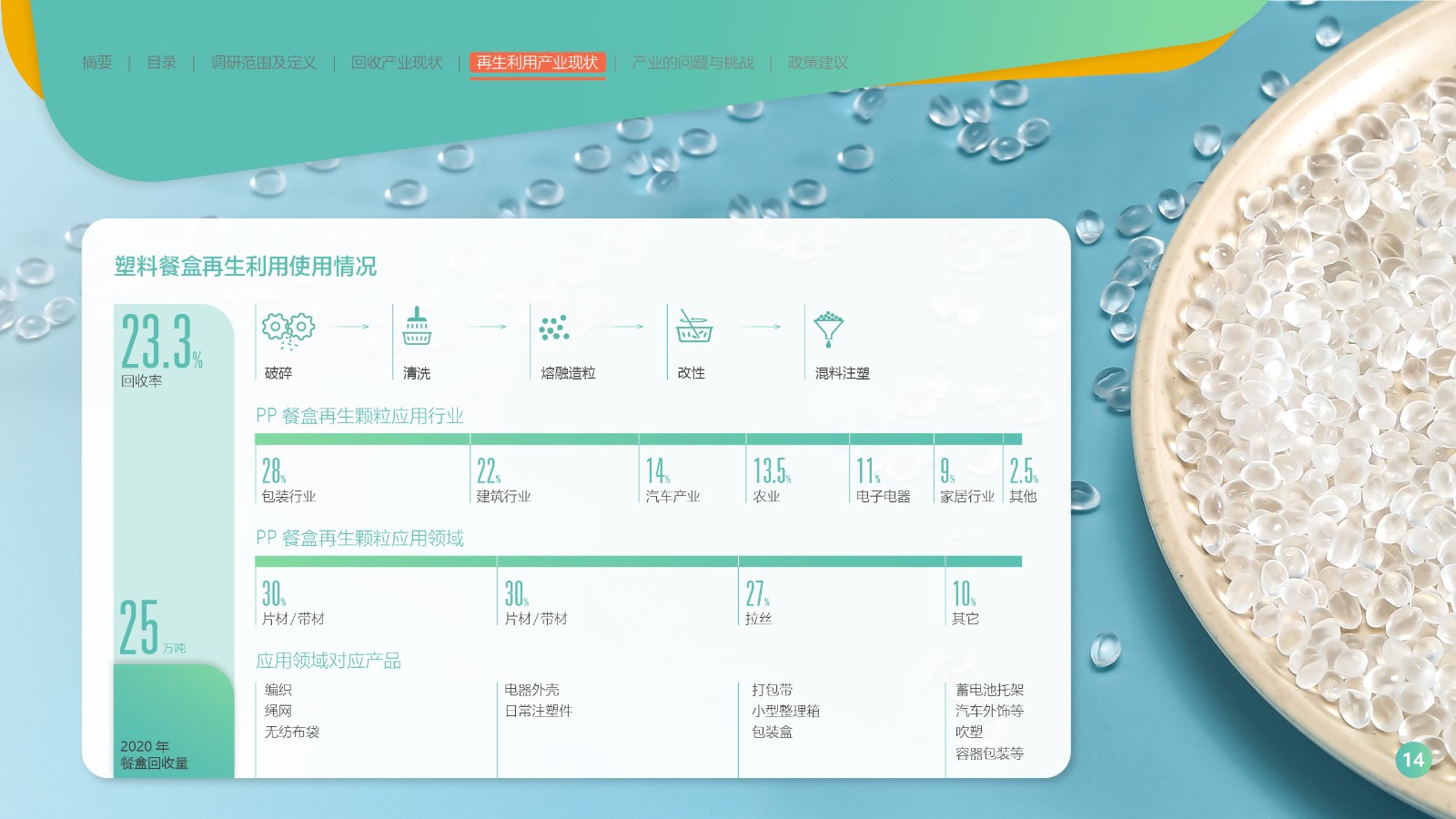The width and height of the screenshot is (1456, 819).
Task: Click the 2.5% 其他 value
Action: point(1024,471)
